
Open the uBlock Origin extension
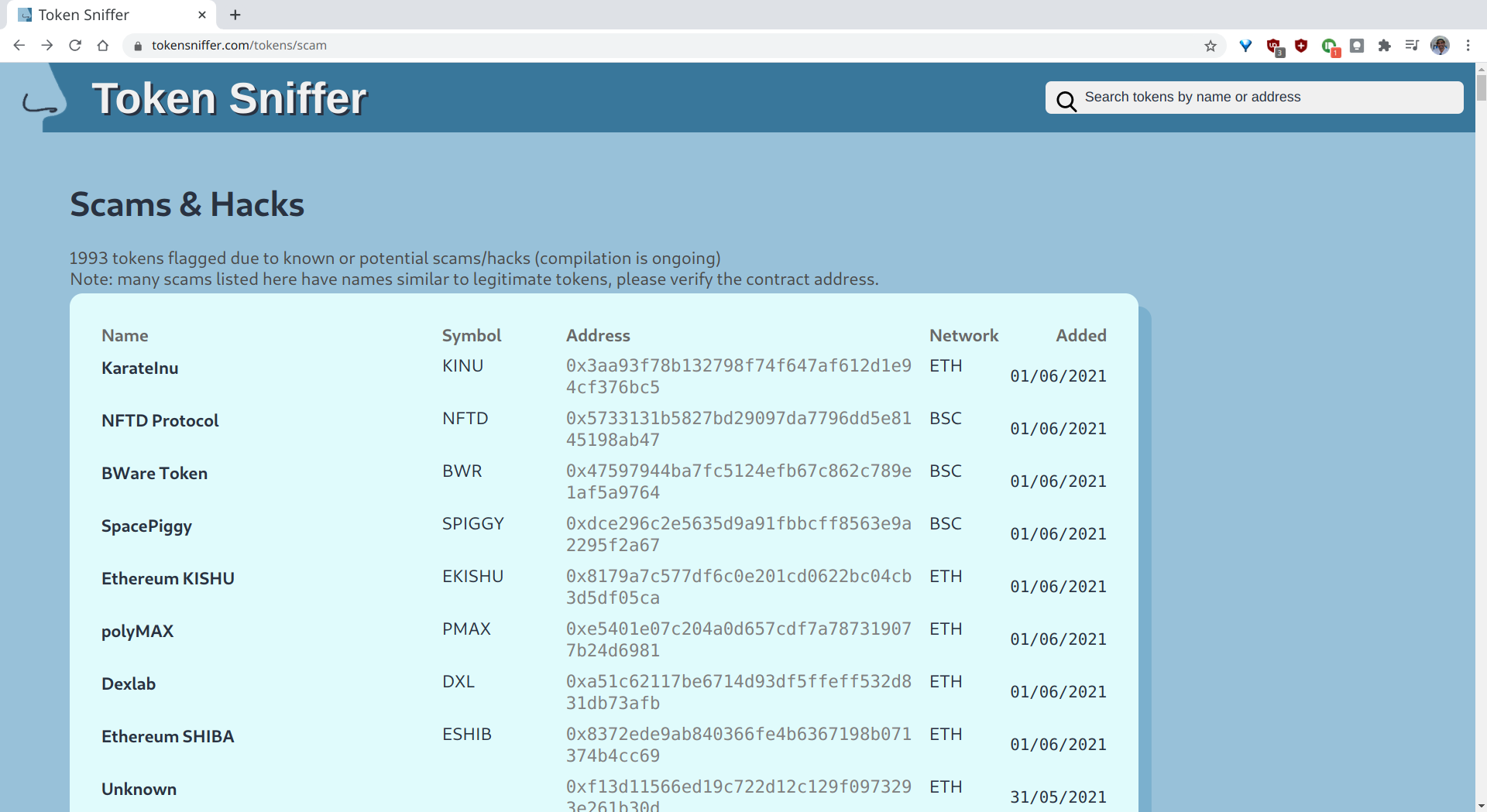1301,46
